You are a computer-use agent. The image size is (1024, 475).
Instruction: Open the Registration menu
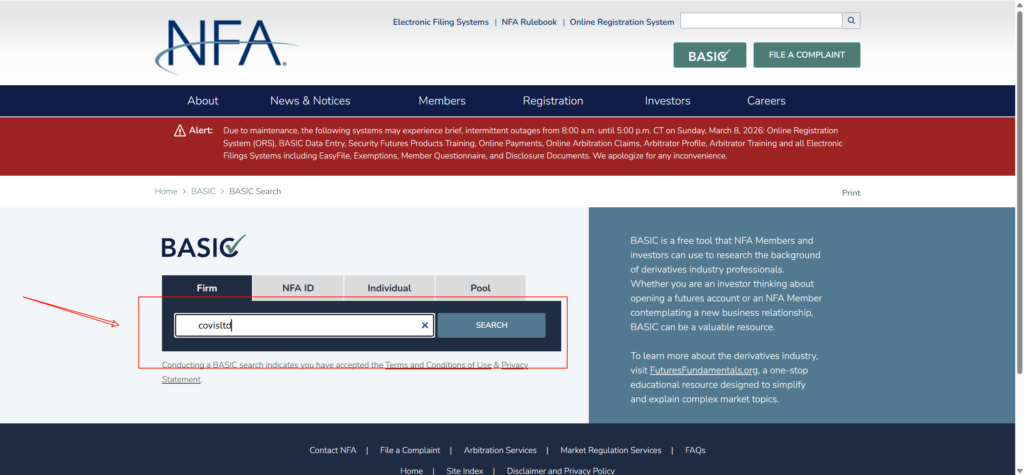pyautogui.click(x=552, y=101)
